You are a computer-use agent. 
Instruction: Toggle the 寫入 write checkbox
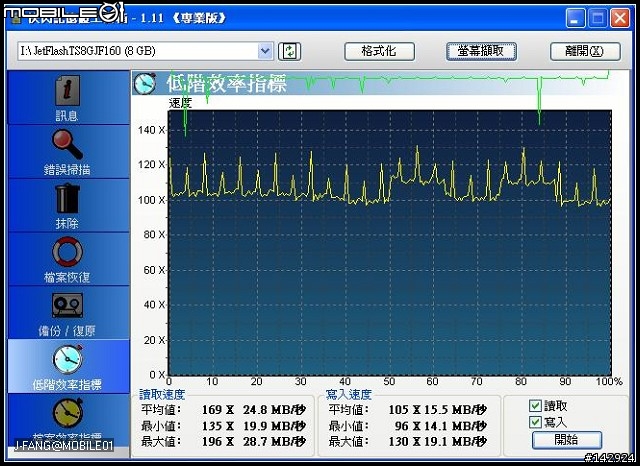[x=535, y=422]
